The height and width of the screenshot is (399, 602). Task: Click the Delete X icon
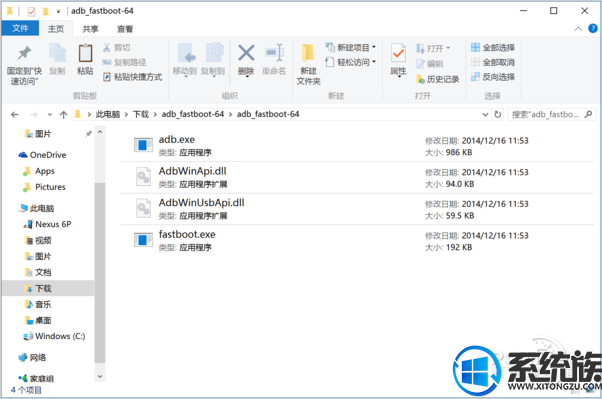246,53
